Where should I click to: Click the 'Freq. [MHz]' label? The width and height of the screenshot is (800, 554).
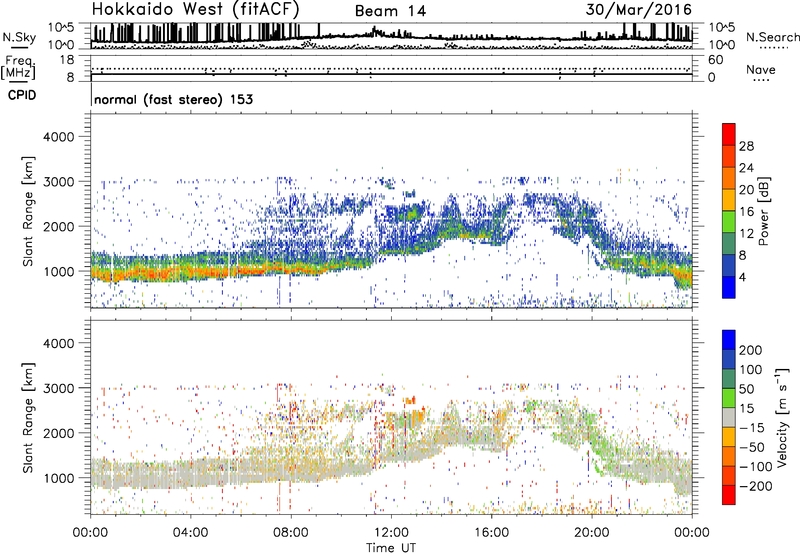point(18,67)
